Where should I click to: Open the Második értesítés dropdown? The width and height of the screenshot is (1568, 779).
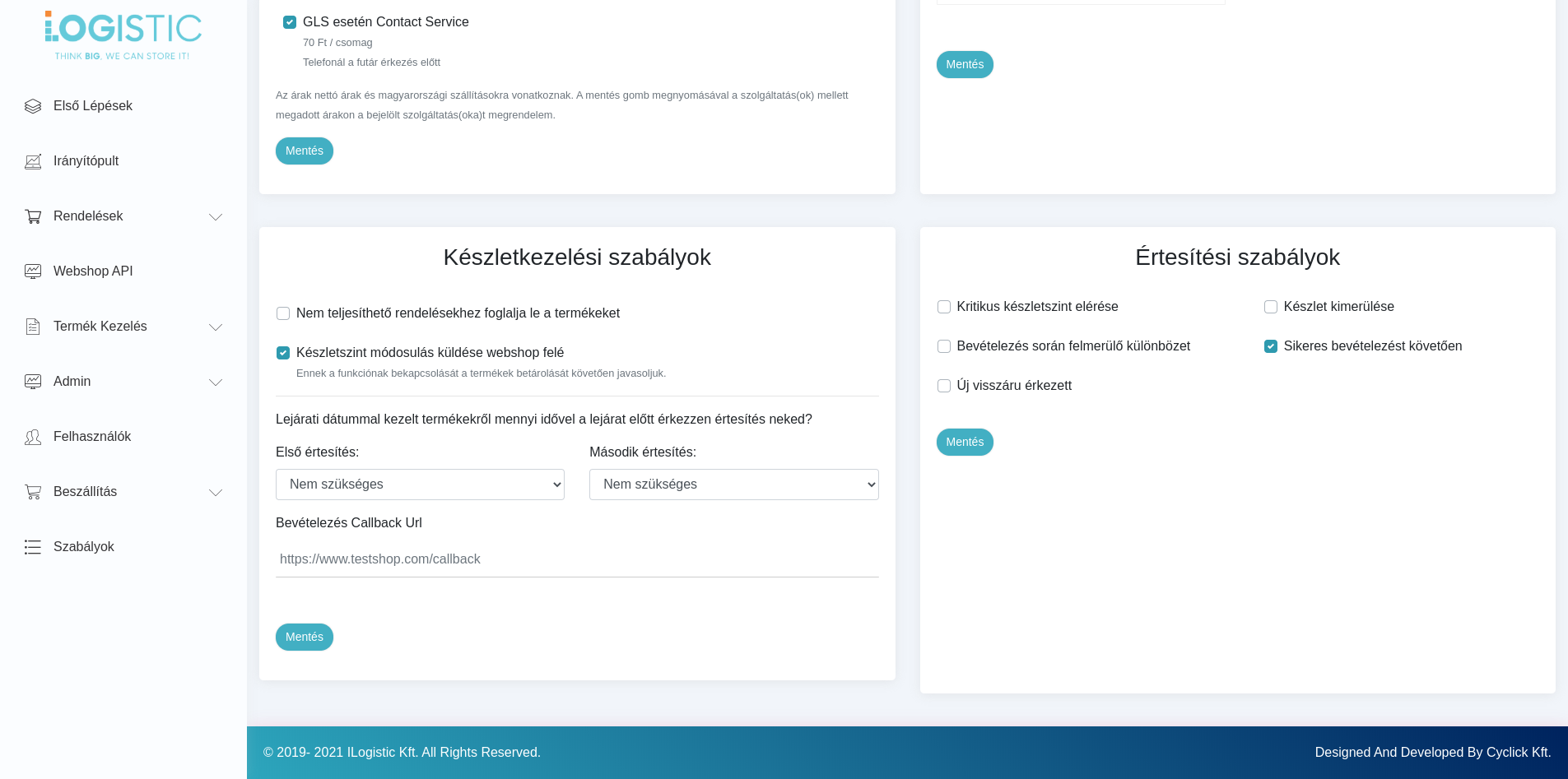pos(734,485)
